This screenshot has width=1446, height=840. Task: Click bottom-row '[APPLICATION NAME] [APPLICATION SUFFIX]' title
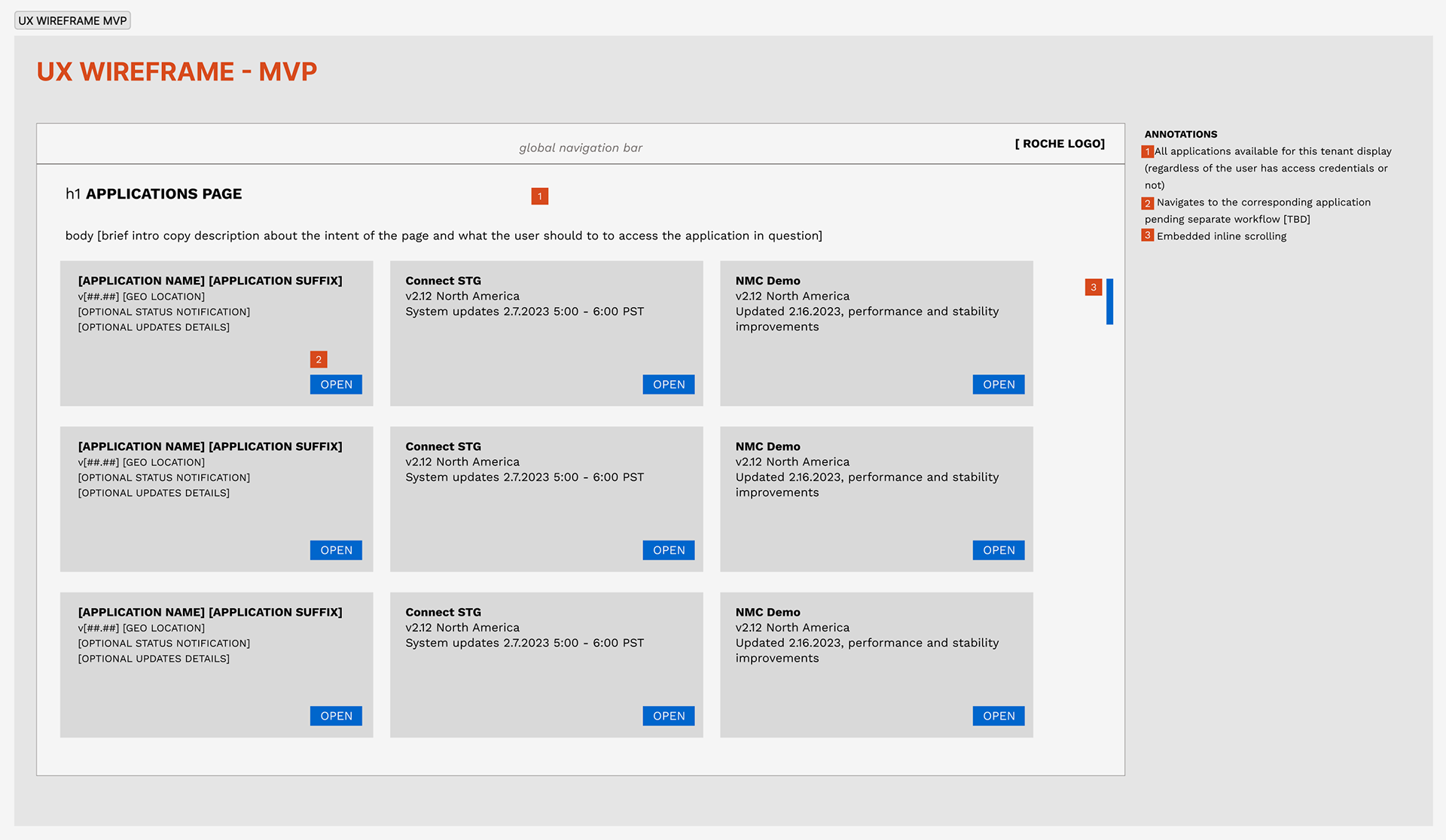coord(210,612)
